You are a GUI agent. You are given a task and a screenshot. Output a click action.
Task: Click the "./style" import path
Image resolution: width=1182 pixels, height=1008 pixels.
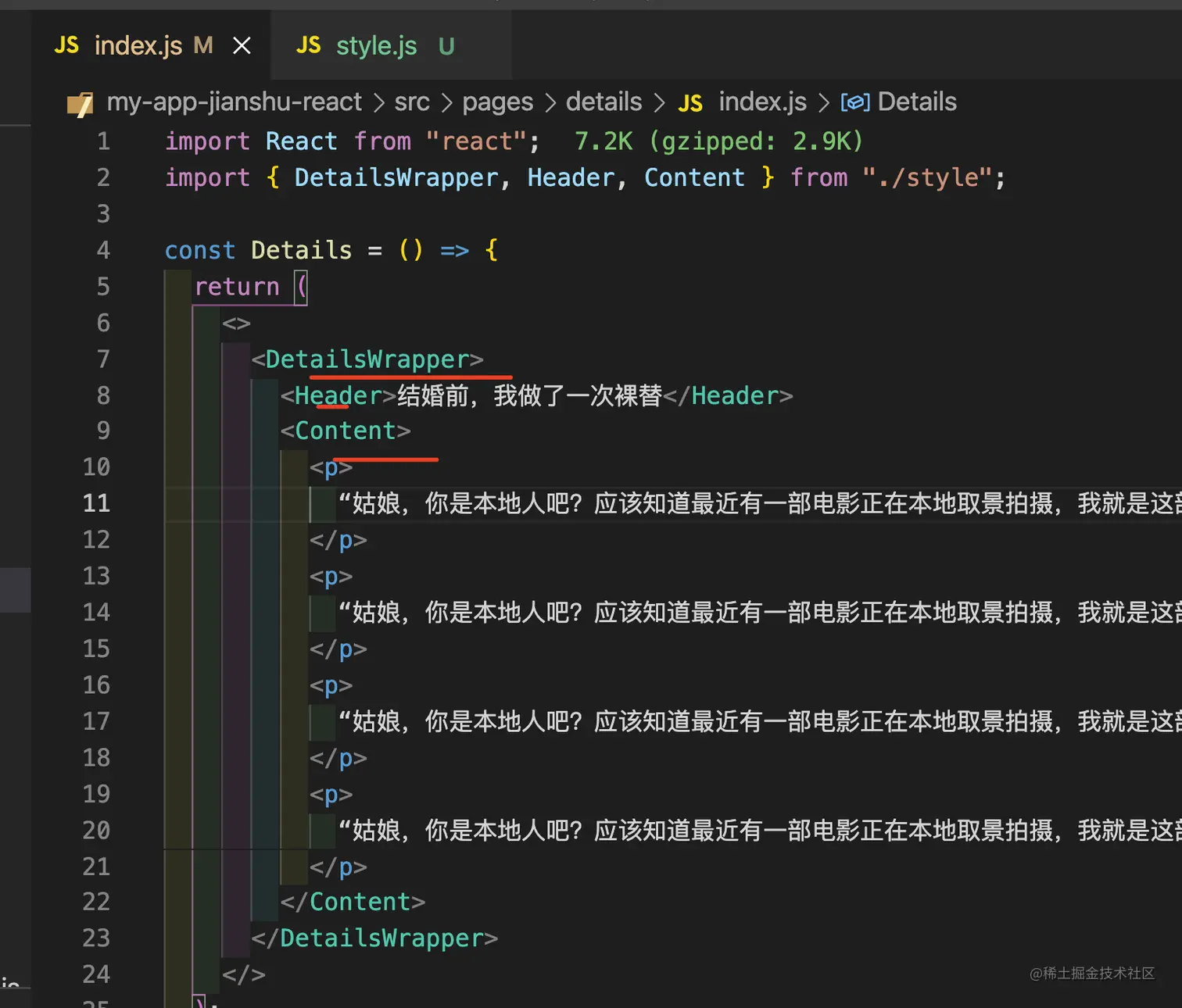click(928, 177)
